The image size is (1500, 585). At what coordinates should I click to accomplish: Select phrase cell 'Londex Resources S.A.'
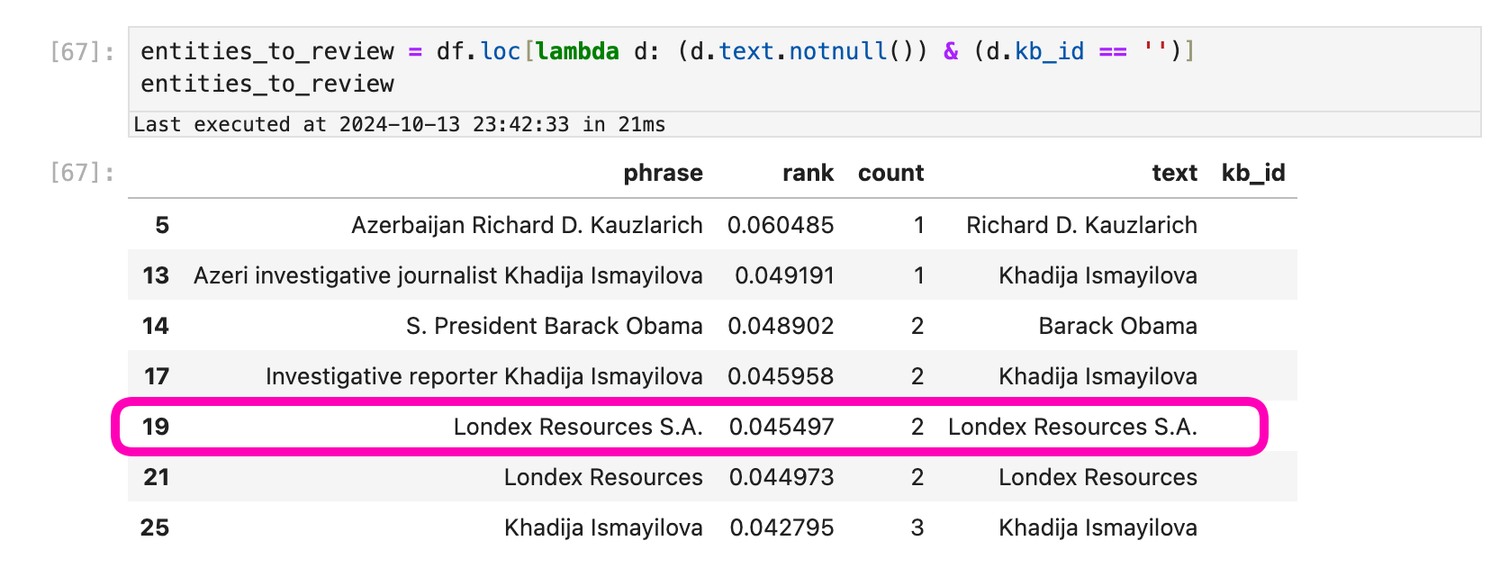(x=578, y=426)
